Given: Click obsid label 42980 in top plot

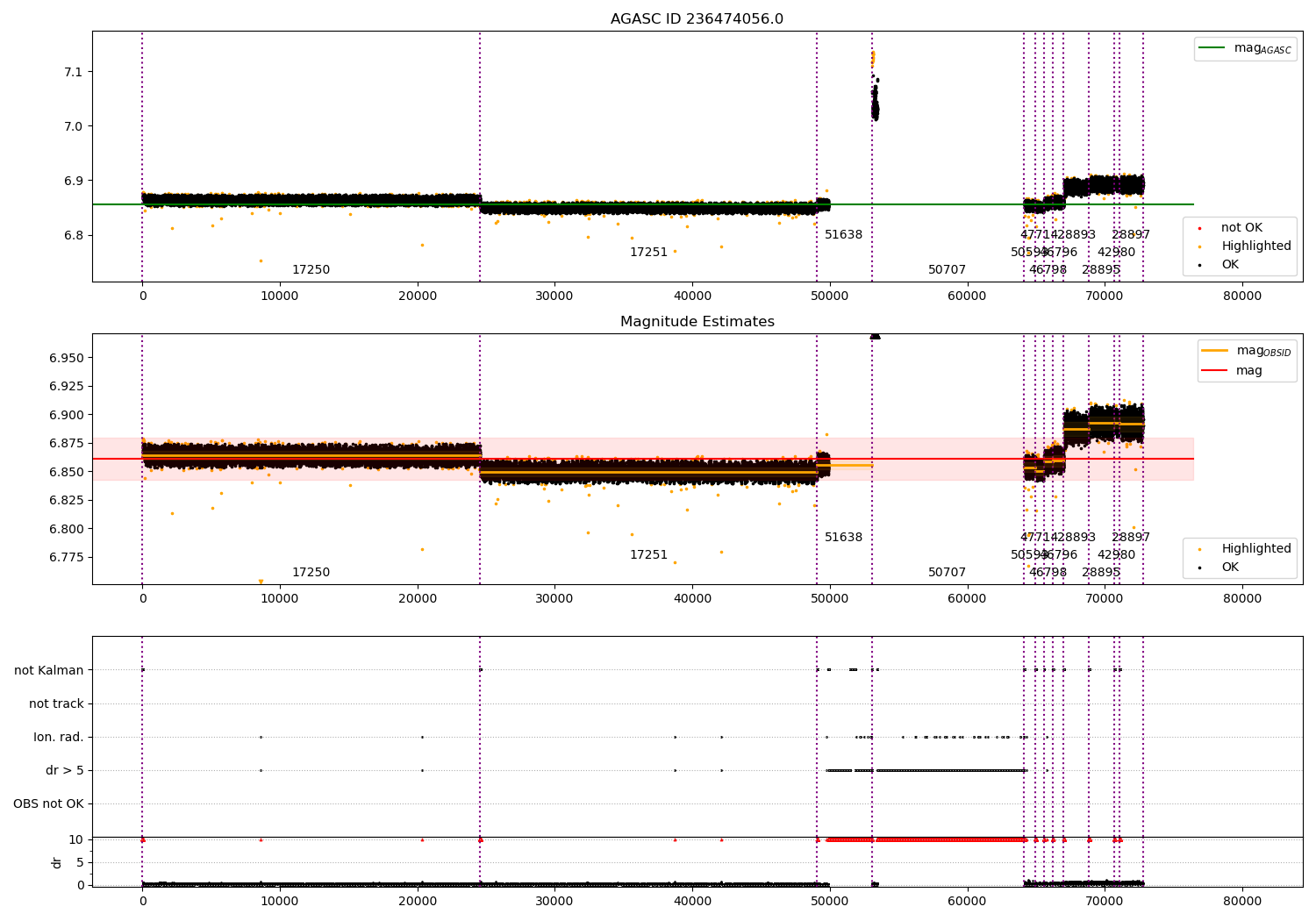Looking at the screenshot, I should tap(1116, 253).
